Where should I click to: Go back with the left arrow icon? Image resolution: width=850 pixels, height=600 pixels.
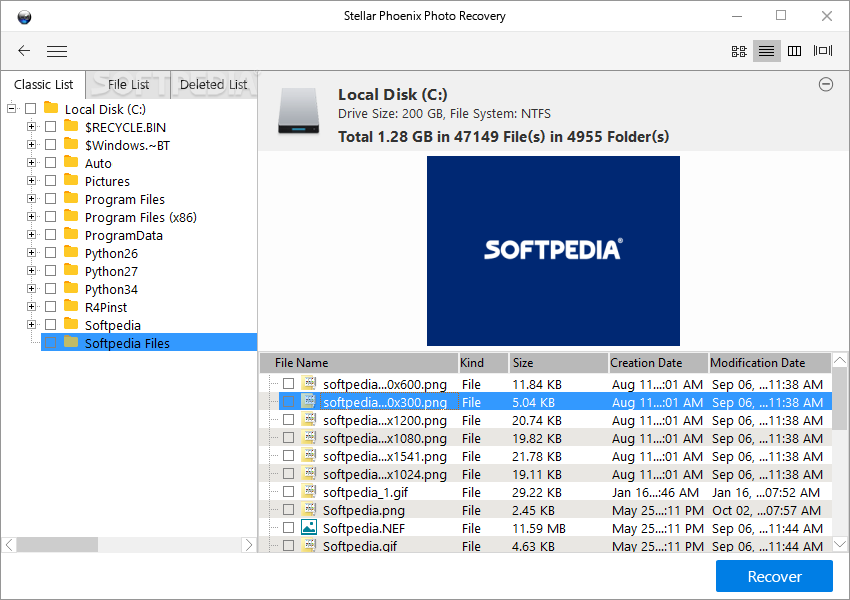point(24,51)
